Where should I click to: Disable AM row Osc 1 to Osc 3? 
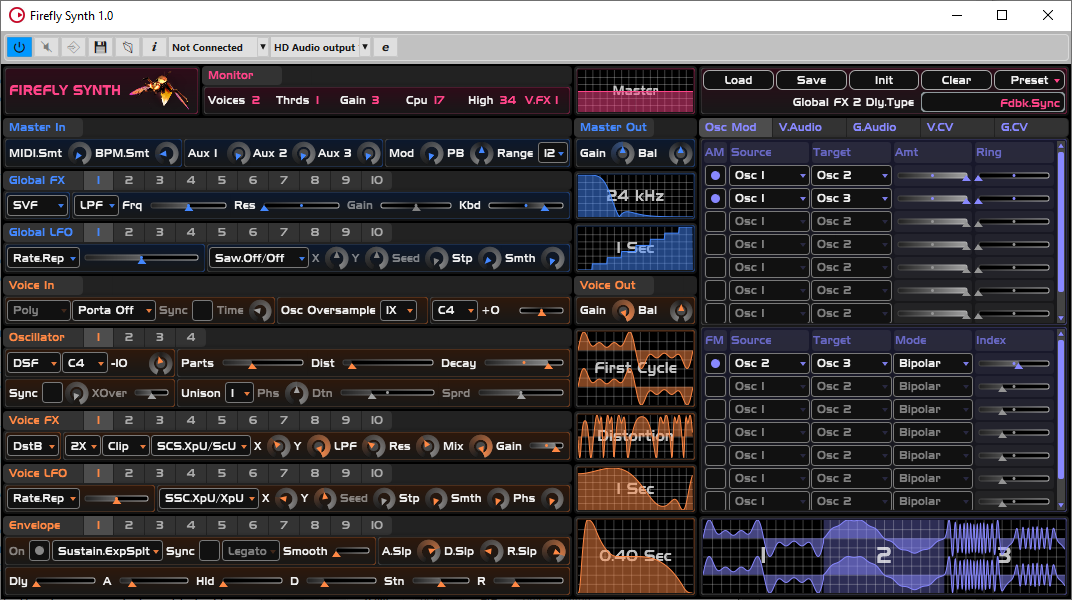point(715,198)
